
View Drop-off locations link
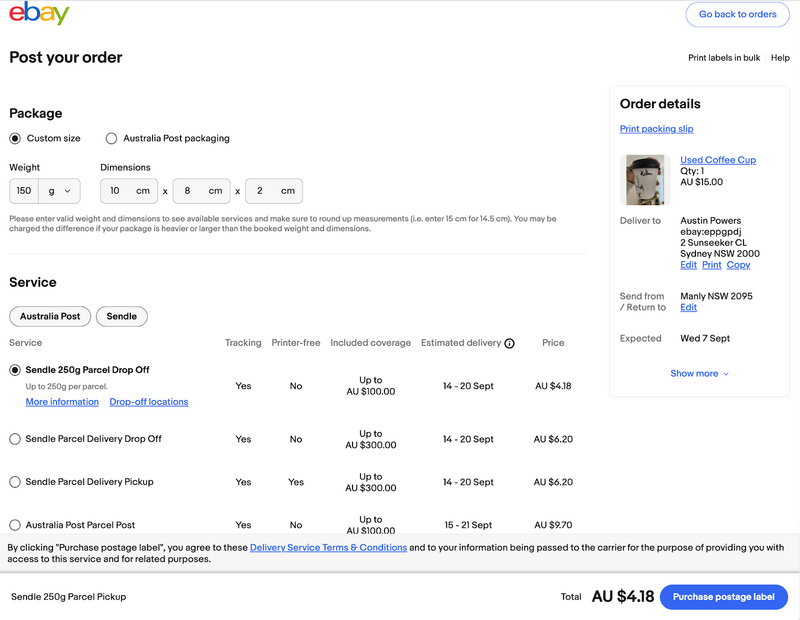coord(148,402)
